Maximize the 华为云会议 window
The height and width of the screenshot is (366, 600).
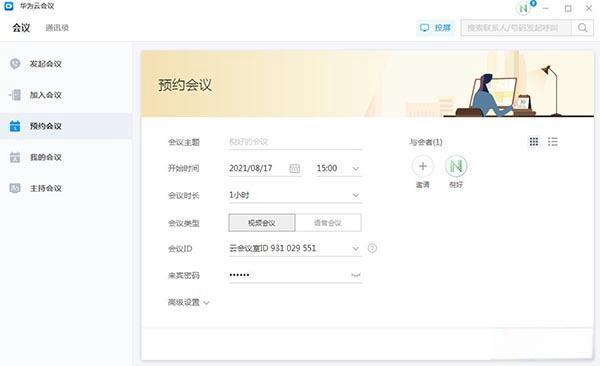[568, 8]
